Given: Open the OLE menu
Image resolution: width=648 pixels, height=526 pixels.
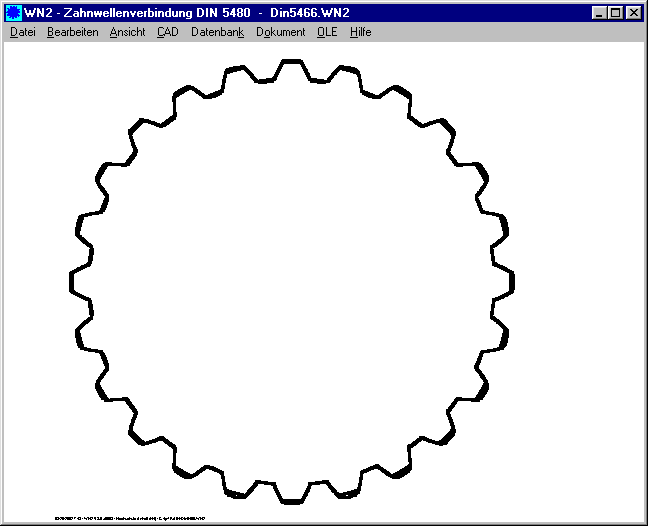Looking at the screenshot, I should (x=327, y=32).
